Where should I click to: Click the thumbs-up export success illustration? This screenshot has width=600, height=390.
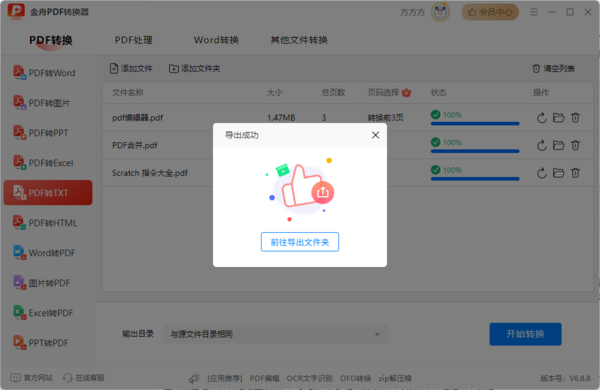click(x=300, y=189)
